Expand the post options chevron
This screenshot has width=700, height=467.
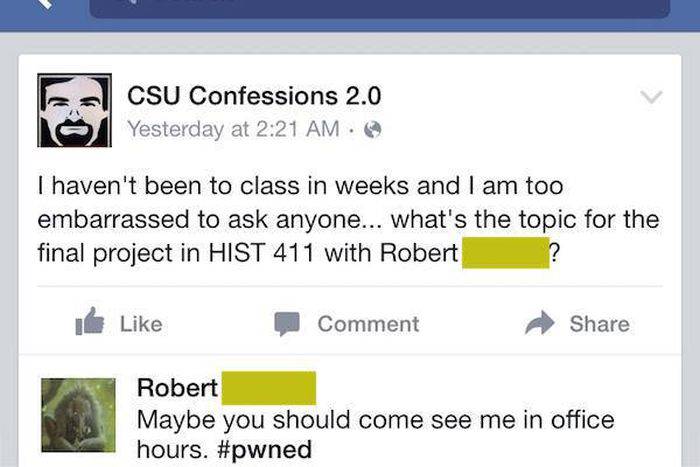651,98
